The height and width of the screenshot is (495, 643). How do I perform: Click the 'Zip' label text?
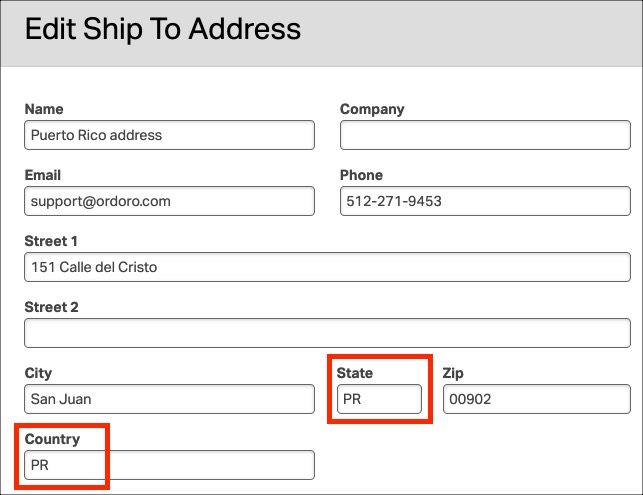pos(453,374)
